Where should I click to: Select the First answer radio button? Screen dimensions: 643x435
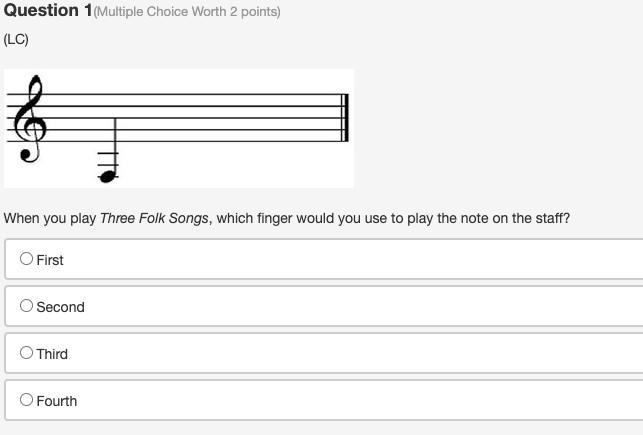(x=27, y=258)
